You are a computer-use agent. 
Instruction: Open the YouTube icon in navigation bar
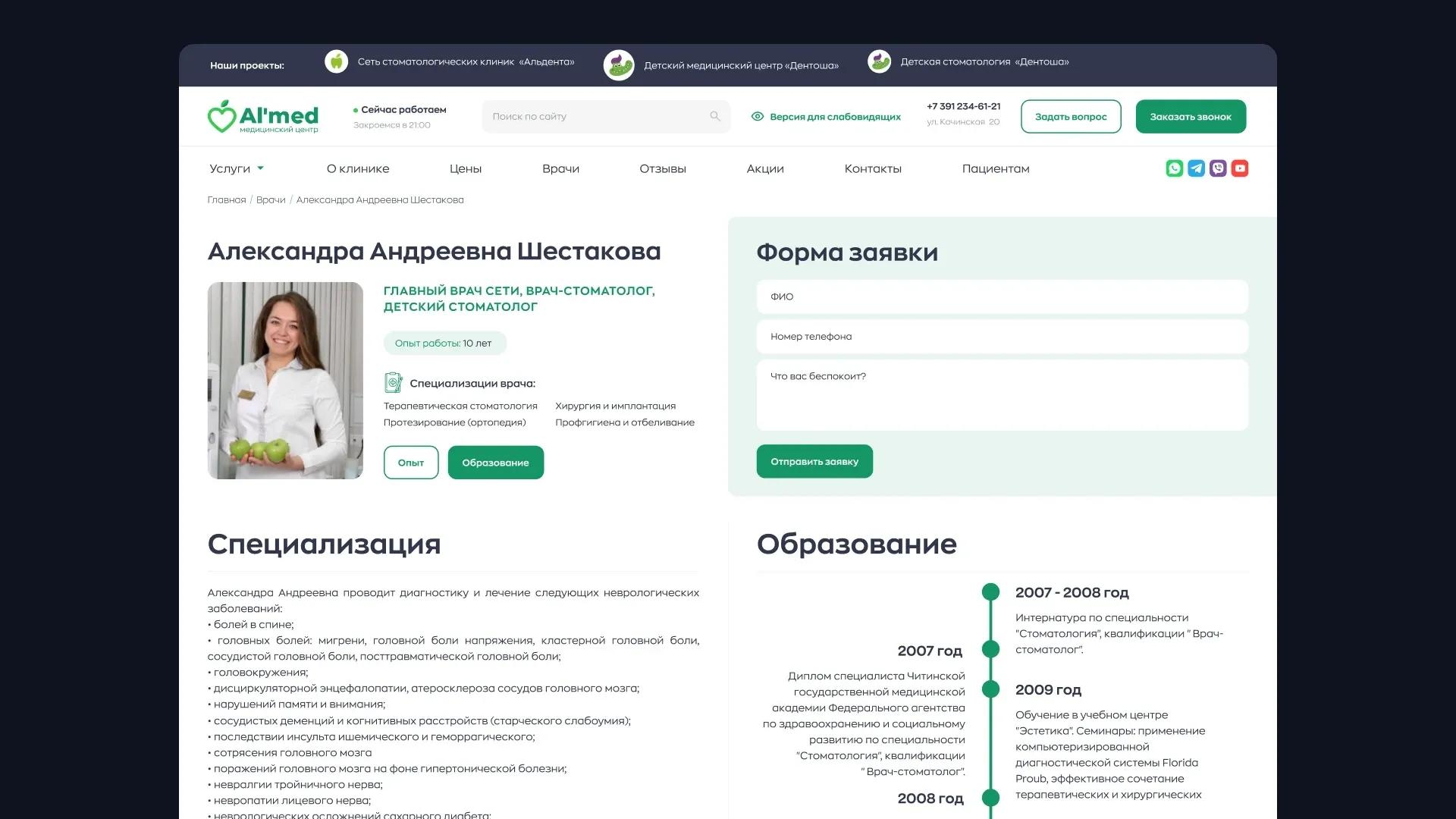click(x=1240, y=168)
